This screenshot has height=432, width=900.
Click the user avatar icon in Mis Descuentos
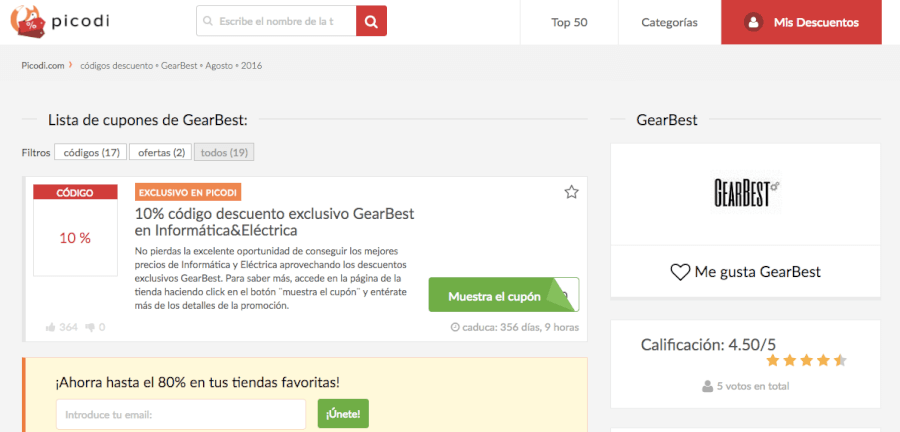point(752,22)
